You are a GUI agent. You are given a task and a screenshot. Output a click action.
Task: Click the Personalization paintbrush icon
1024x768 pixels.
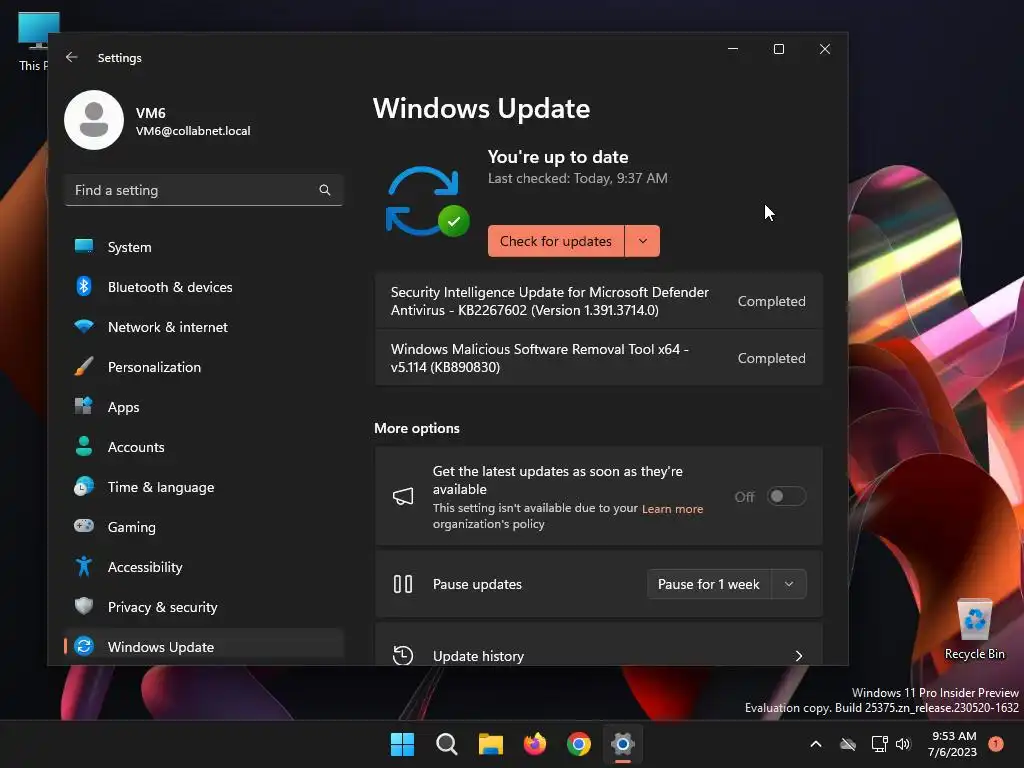coord(84,366)
